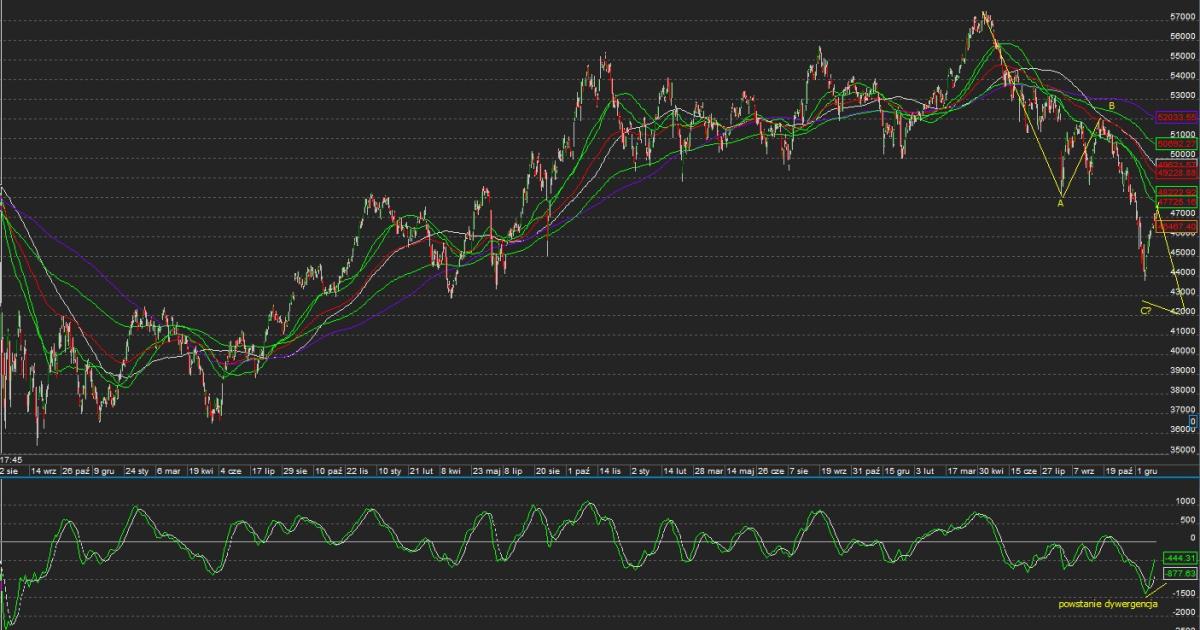Click the wave label A annotation
The image size is (1200, 630).
tap(1060, 203)
